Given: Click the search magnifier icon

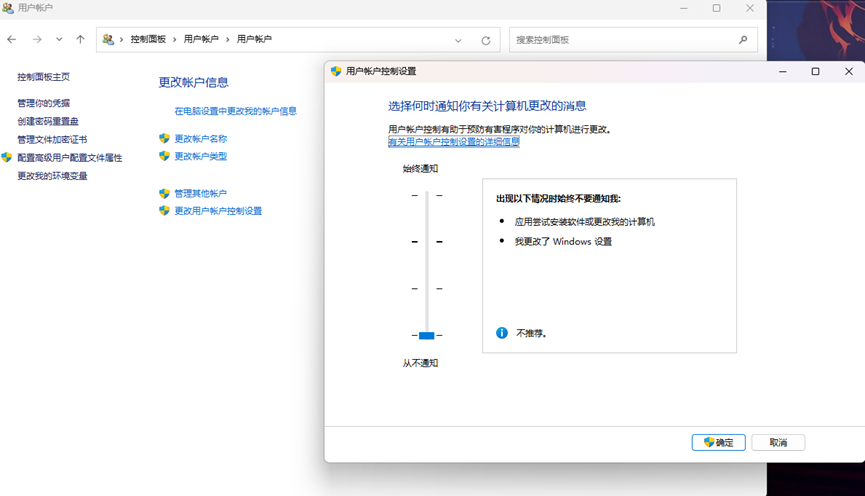Looking at the screenshot, I should tap(743, 40).
